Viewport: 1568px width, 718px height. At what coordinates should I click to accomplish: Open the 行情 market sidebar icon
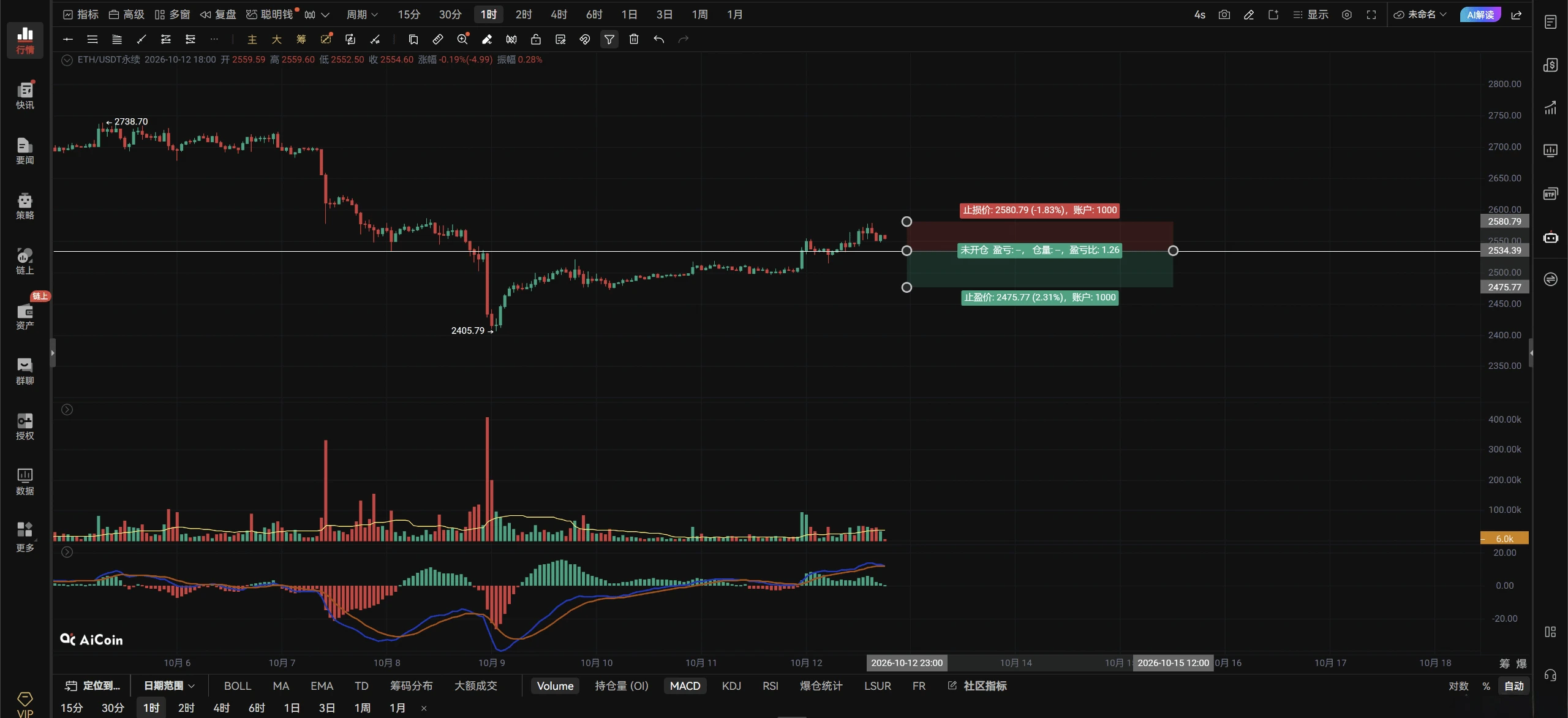click(x=25, y=40)
